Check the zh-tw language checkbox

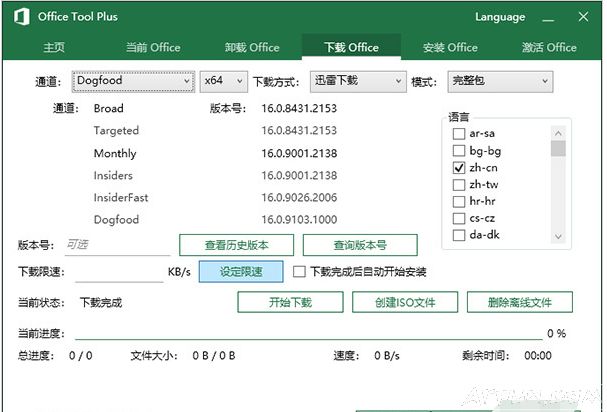pos(459,185)
